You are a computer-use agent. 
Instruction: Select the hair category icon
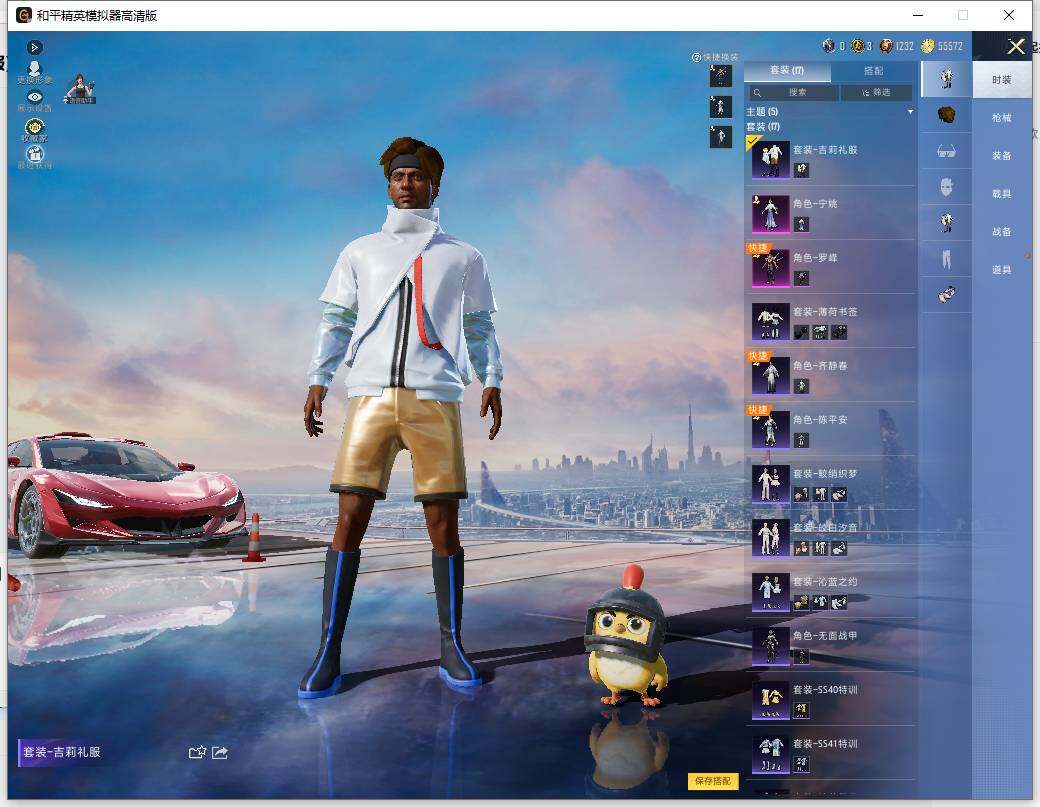pyautogui.click(x=946, y=115)
